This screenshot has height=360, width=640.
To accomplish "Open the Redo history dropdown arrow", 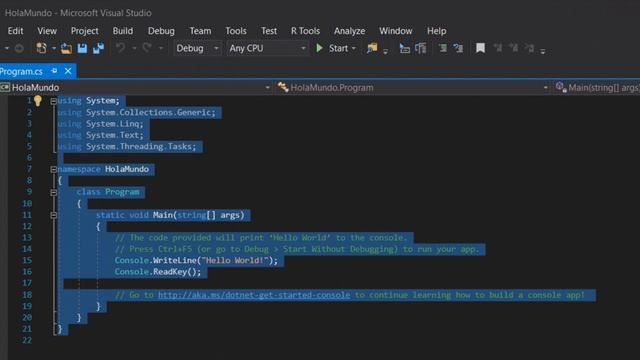I will [x=161, y=49].
